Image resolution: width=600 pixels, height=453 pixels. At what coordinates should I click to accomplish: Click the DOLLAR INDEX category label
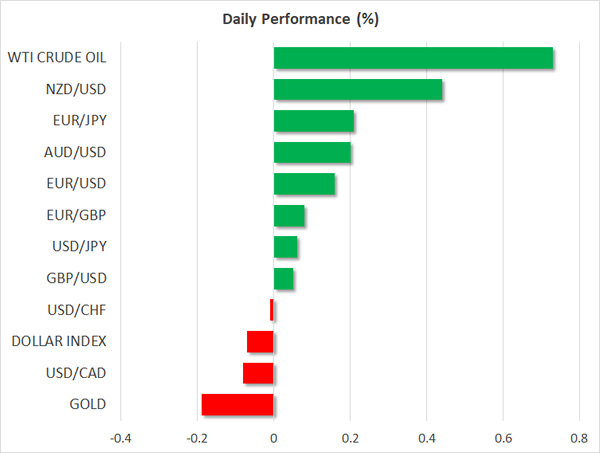pos(59,342)
